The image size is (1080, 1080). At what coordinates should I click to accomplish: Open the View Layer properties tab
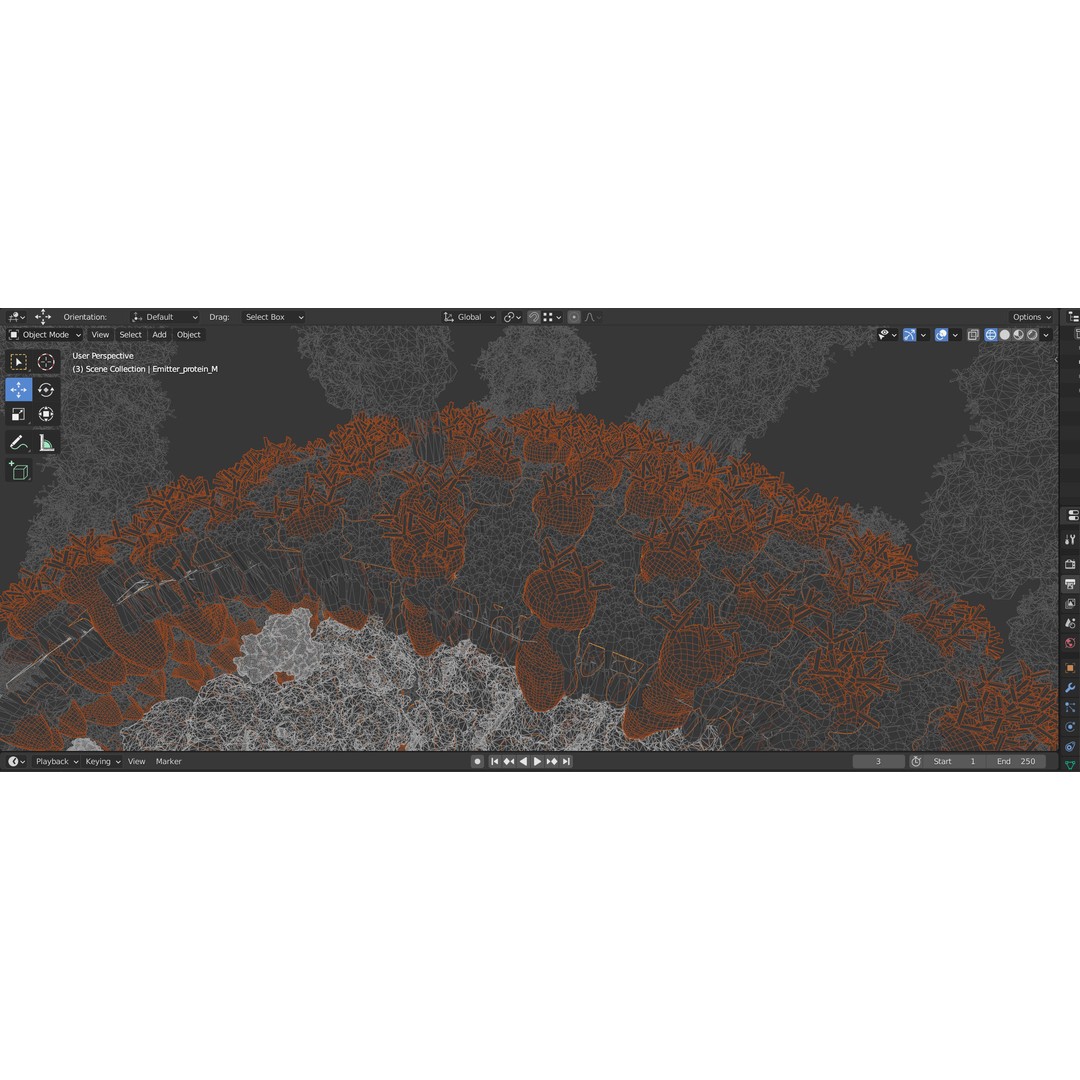tap(1070, 604)
